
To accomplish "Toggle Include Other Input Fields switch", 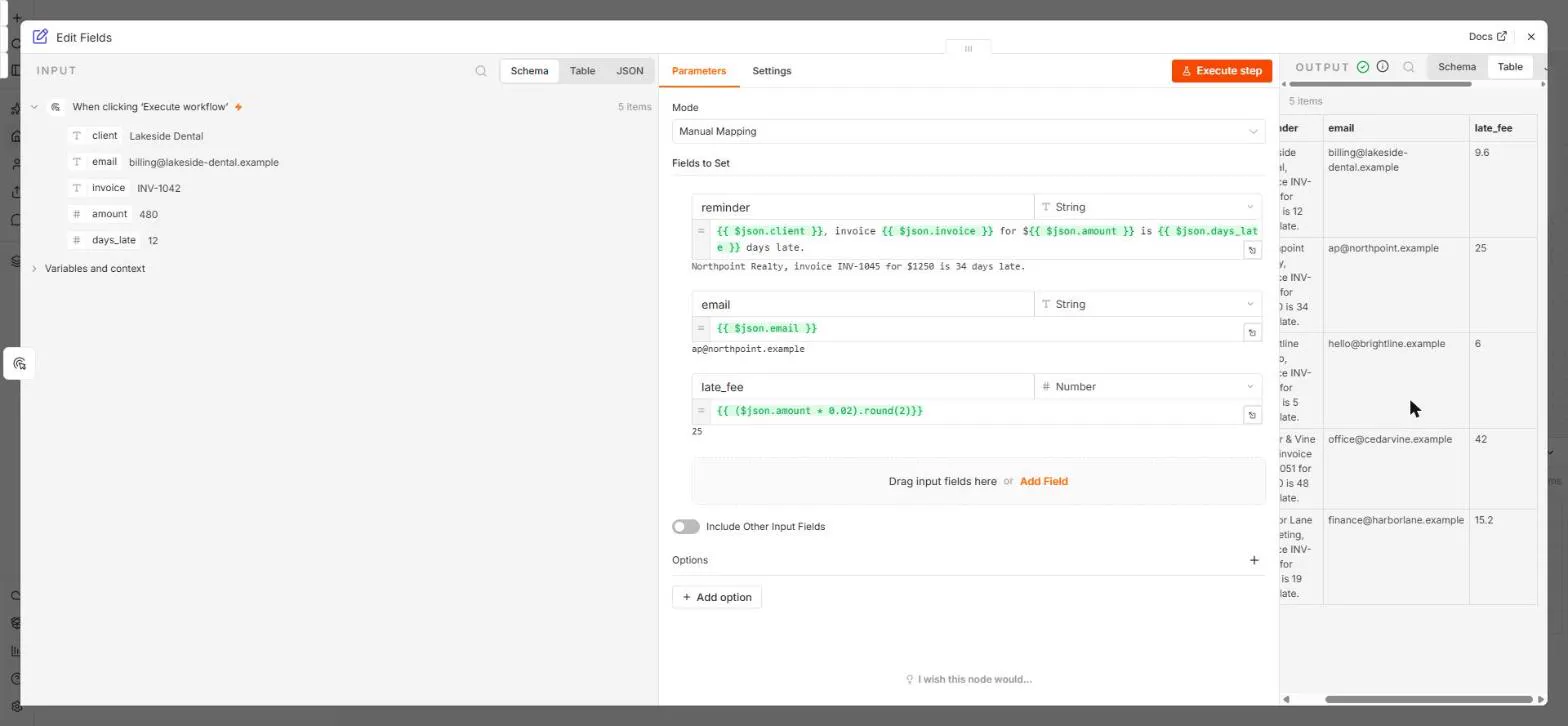I will coord(686,527).
